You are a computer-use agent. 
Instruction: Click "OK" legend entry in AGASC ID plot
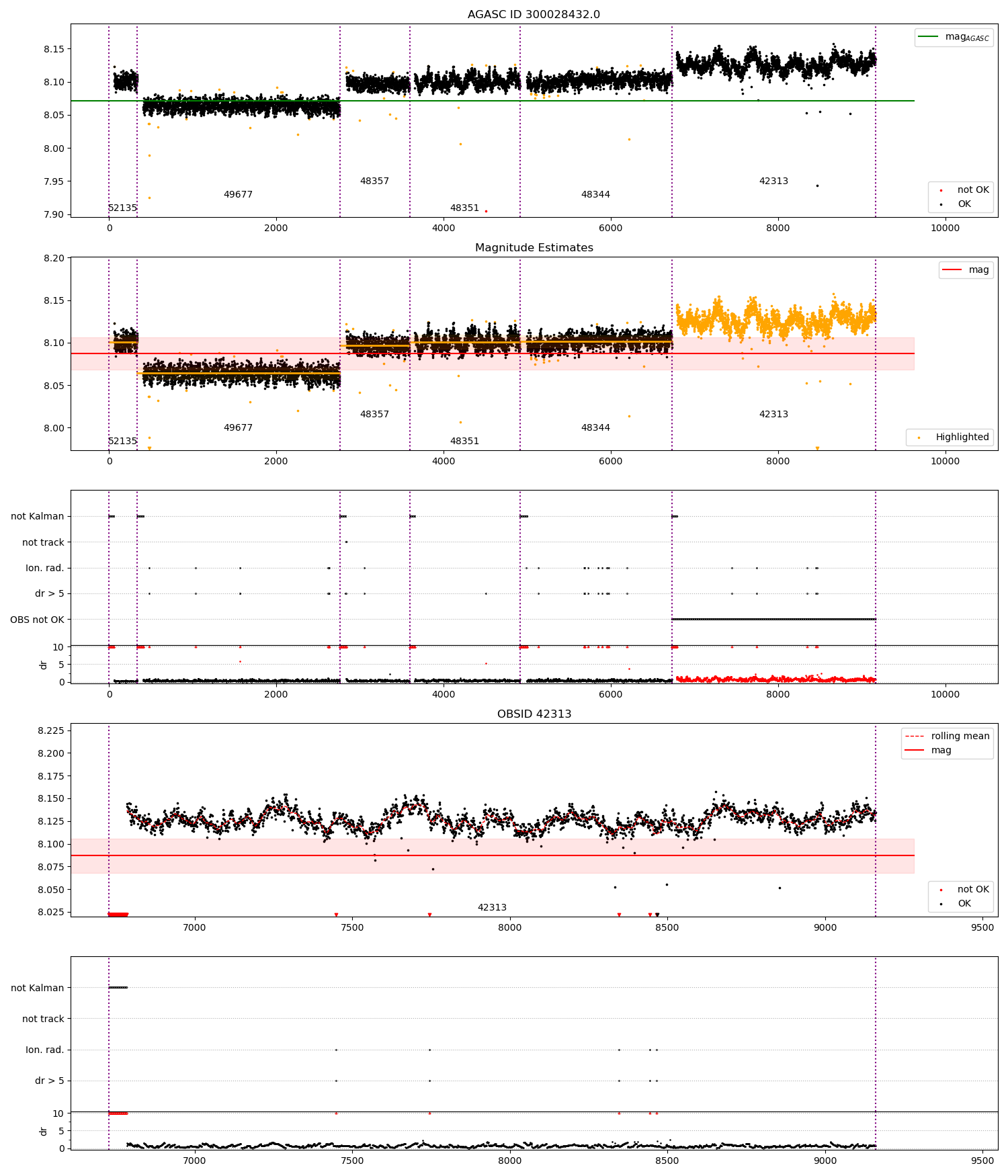click(961, 204)
